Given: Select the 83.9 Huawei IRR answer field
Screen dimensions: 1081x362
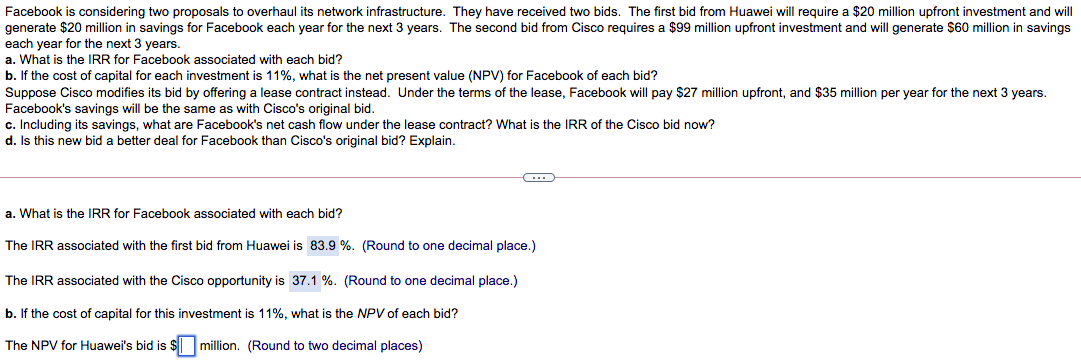Looking at the screenshot, I should 323,247.
